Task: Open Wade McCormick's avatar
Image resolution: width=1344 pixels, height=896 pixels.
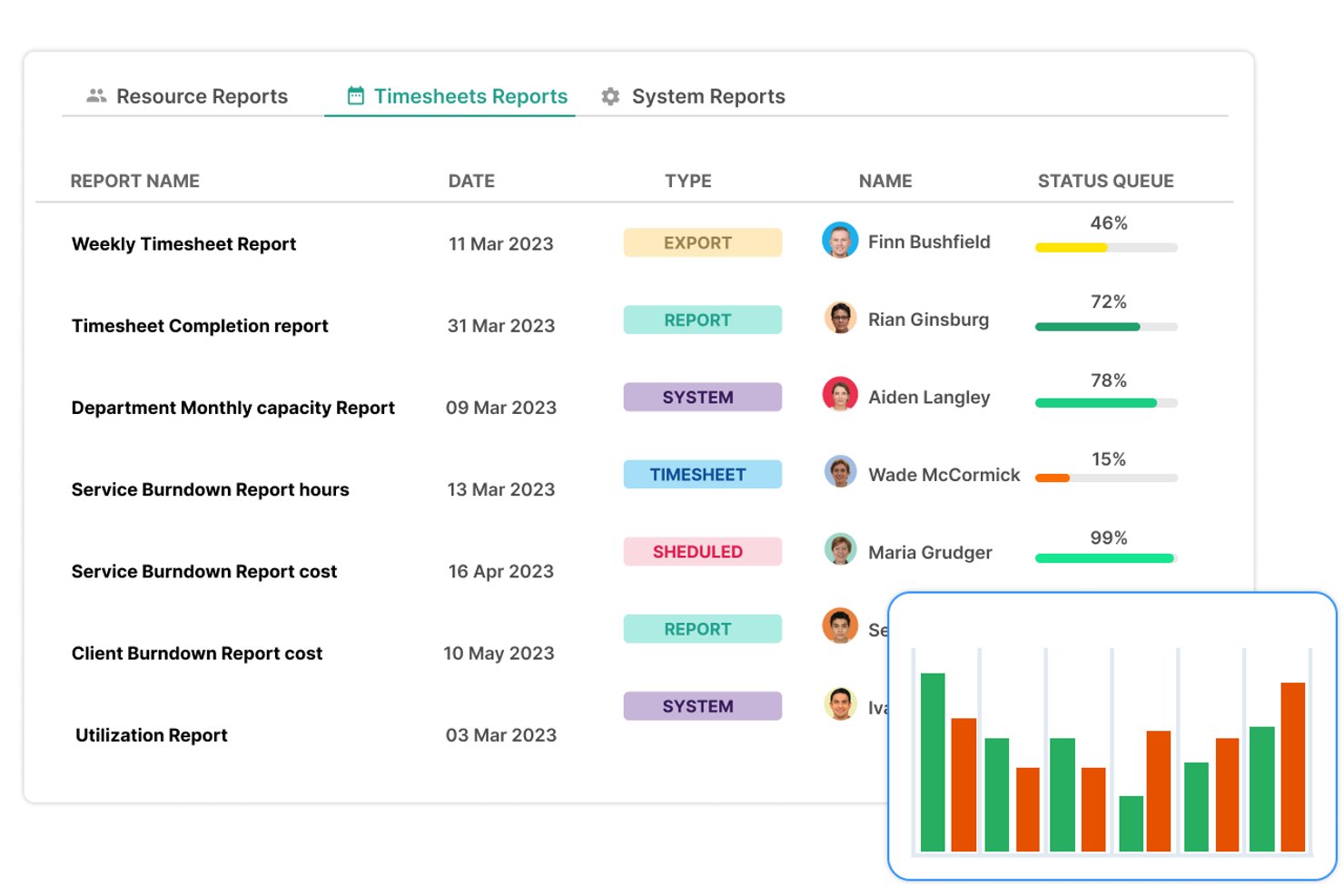Action: point(840,472)
